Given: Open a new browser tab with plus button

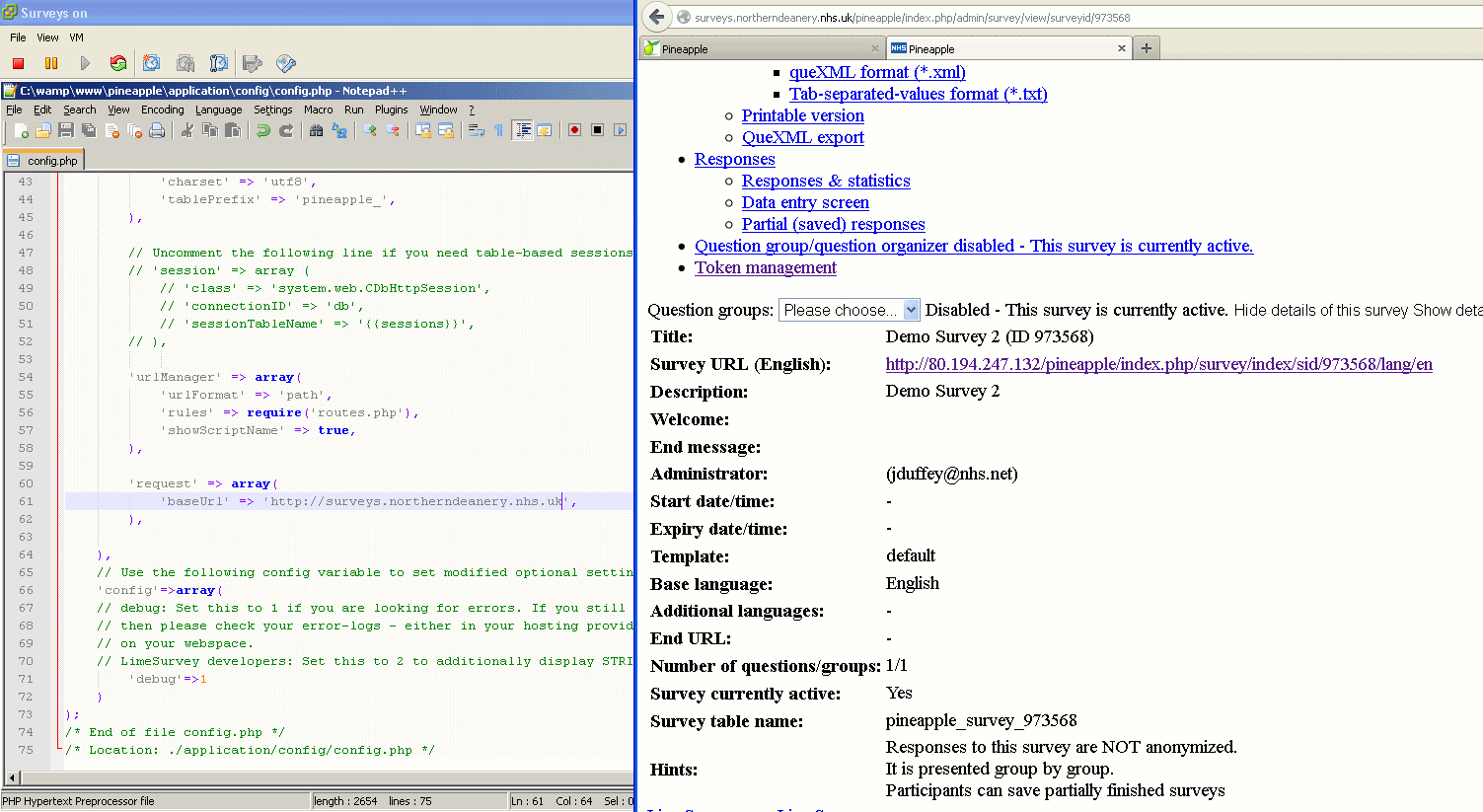Looking at the screenshot, I should tap(1146, 48).
